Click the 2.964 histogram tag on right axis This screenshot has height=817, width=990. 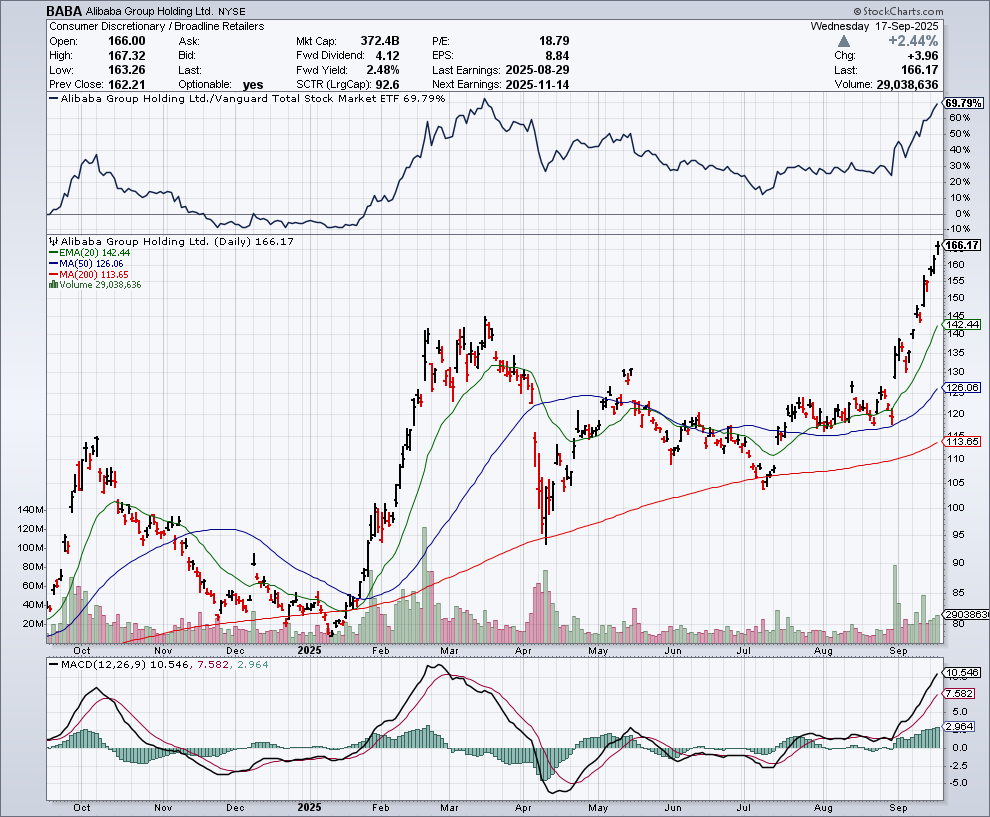coord(960,727)
